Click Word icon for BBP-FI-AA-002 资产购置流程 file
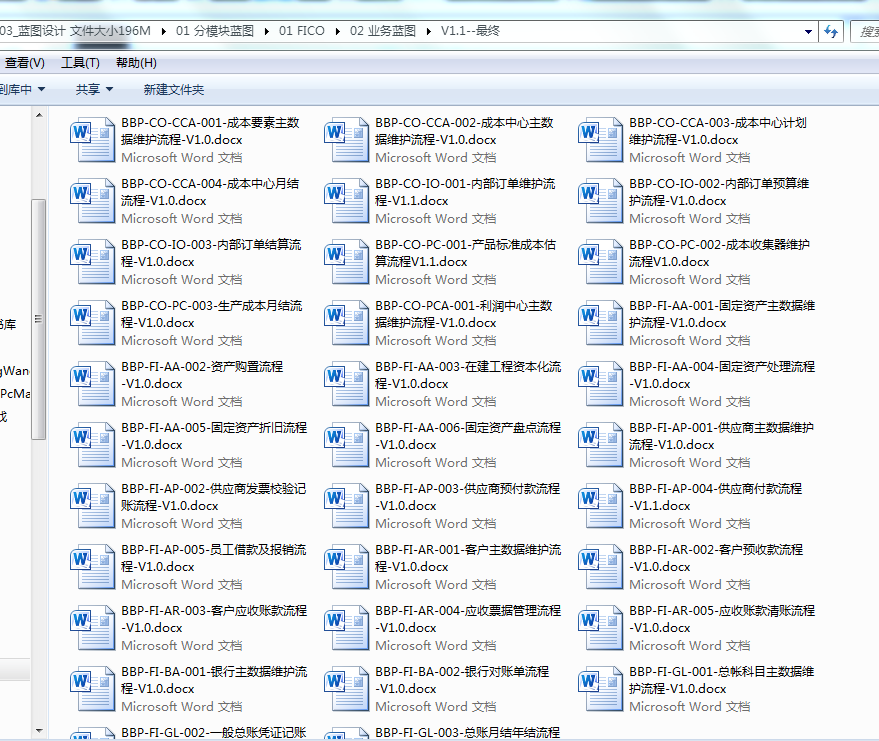 [93, 384]
